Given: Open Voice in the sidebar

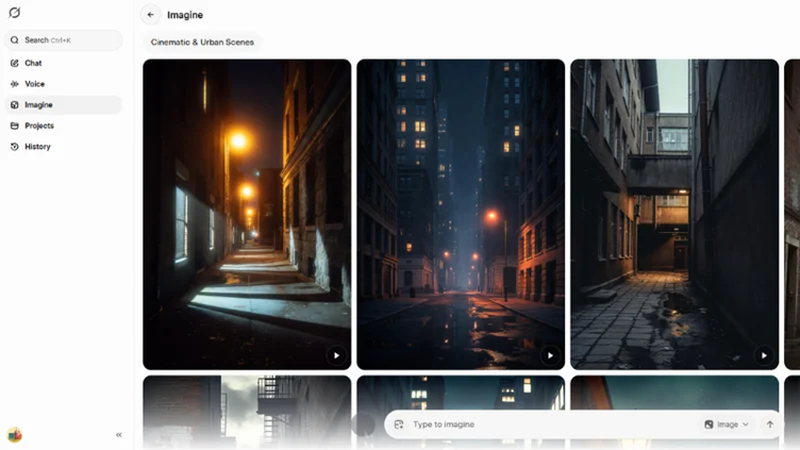Looking at the screenshot, I should [64, 84].
